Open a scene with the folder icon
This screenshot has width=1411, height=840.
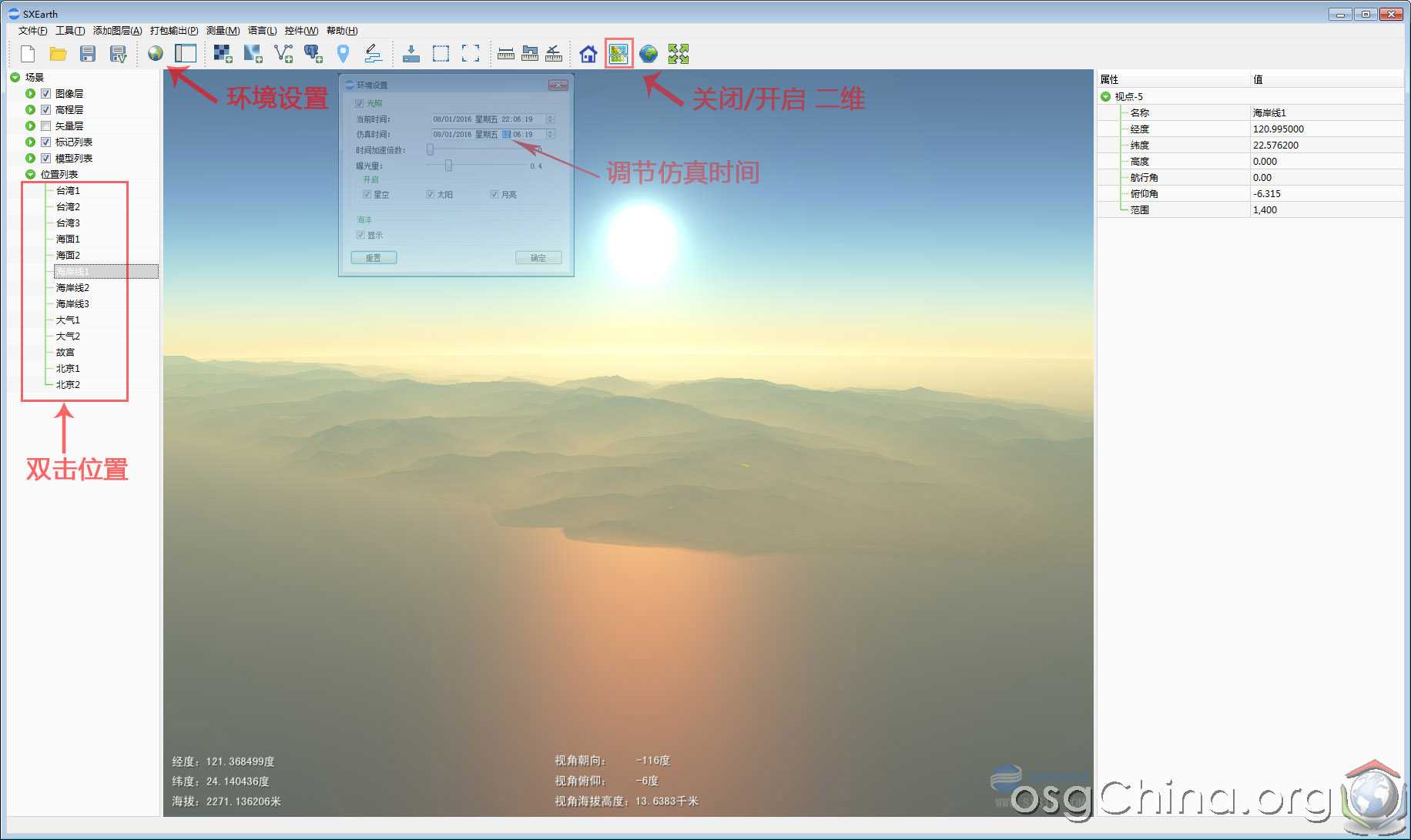pyautogui.click(x=58, y=53)
